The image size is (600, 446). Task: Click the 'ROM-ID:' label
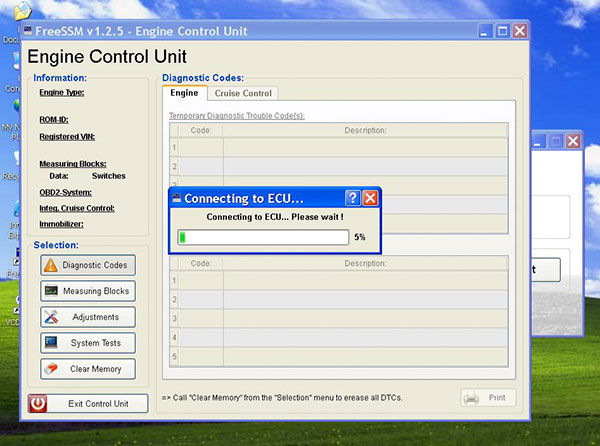[x=54, y=120]
